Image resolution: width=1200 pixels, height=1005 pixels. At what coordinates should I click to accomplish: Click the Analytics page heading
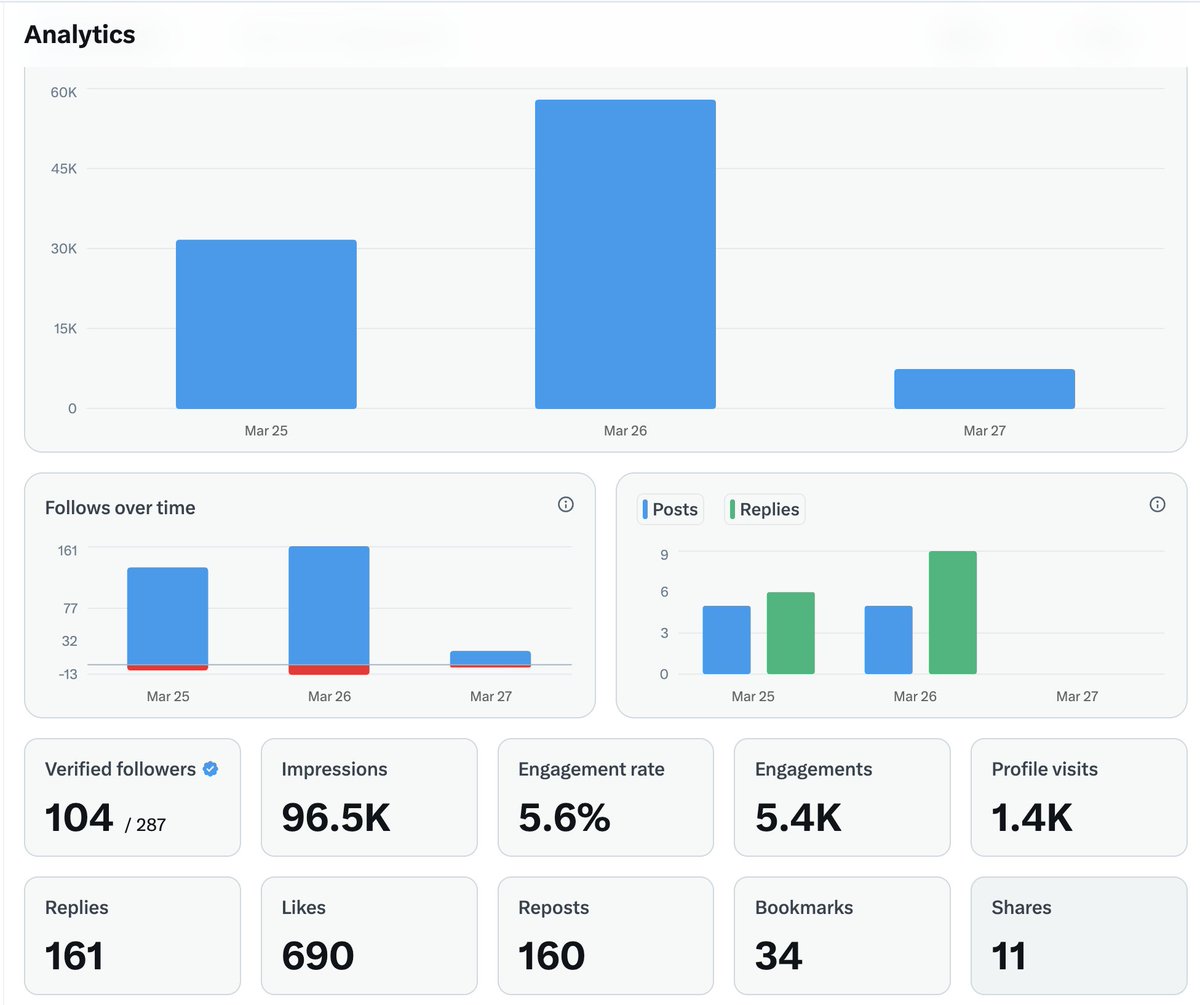click(79, 34)
